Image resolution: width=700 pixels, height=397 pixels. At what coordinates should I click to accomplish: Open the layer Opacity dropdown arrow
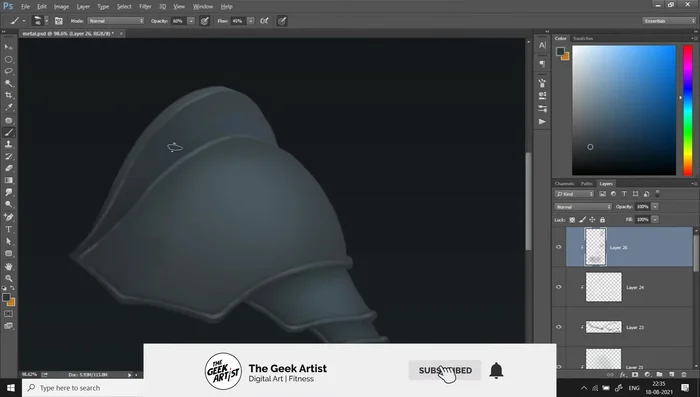pos(655,207)
